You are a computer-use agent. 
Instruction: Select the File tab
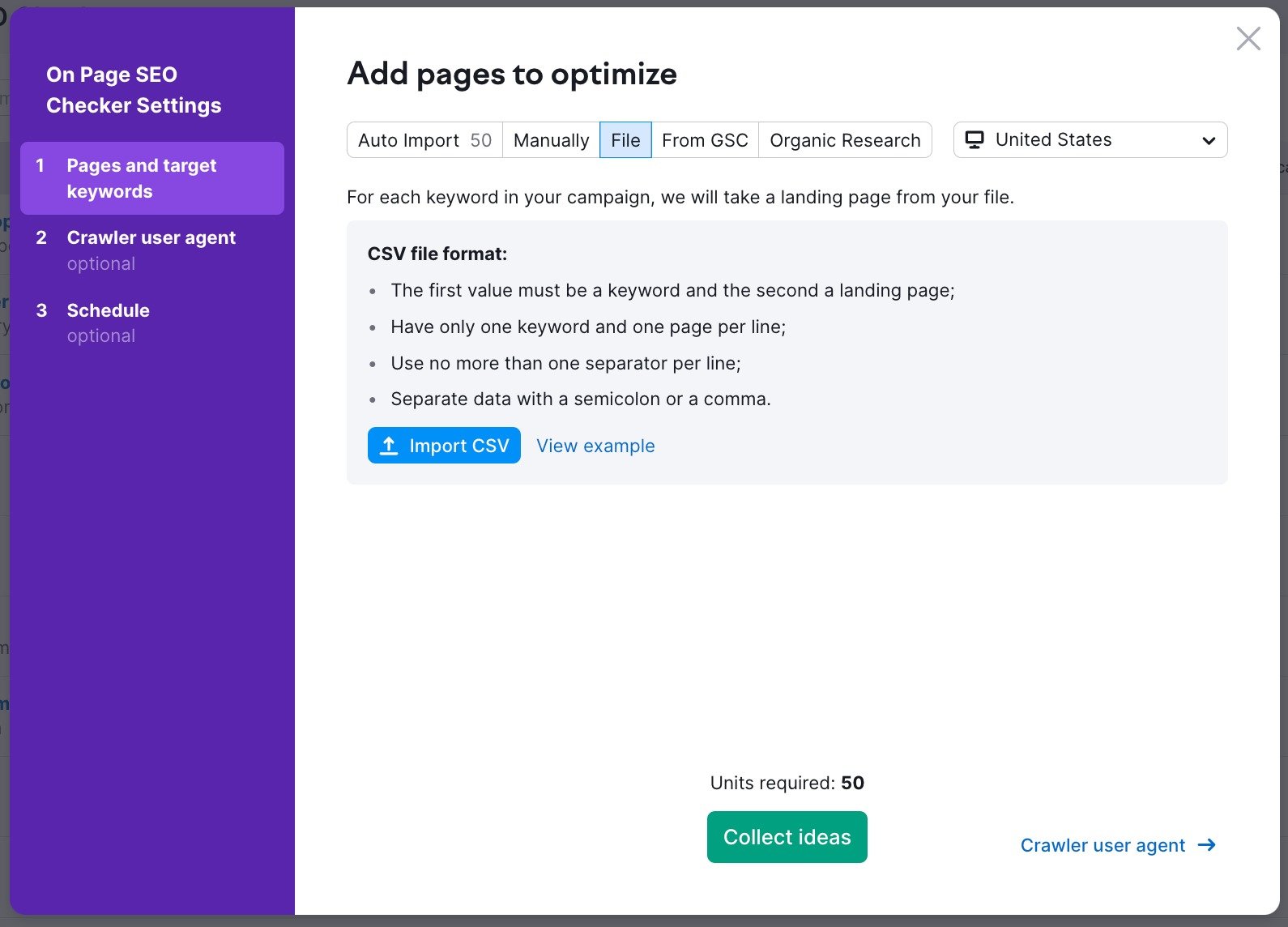tap(625, 140)
